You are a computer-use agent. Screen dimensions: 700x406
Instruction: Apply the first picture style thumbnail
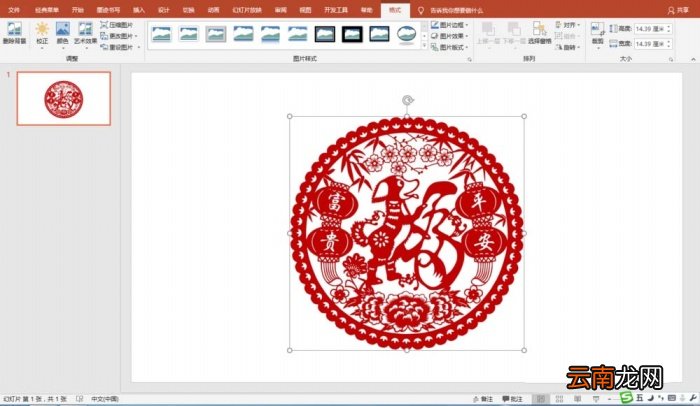pos(161,34)
